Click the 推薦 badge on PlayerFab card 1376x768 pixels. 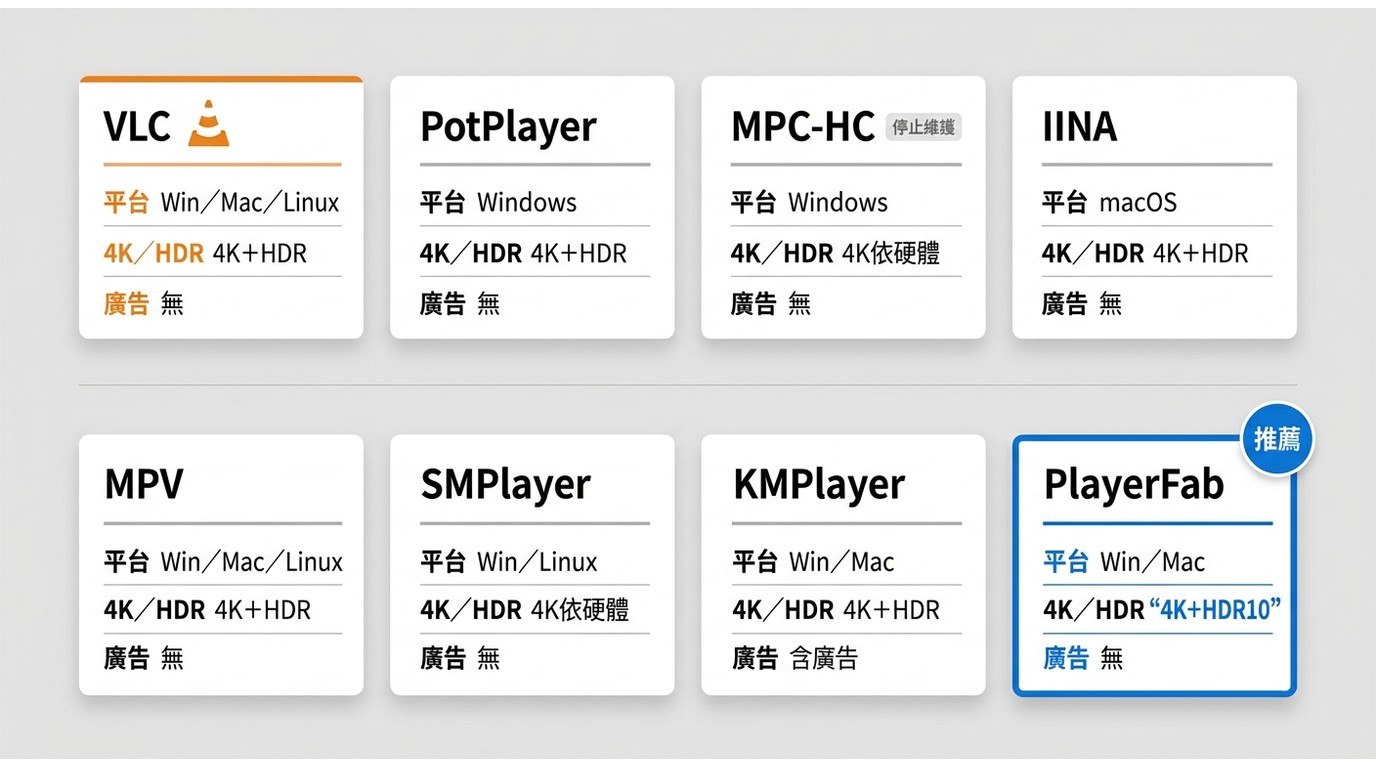point(1277,438)
